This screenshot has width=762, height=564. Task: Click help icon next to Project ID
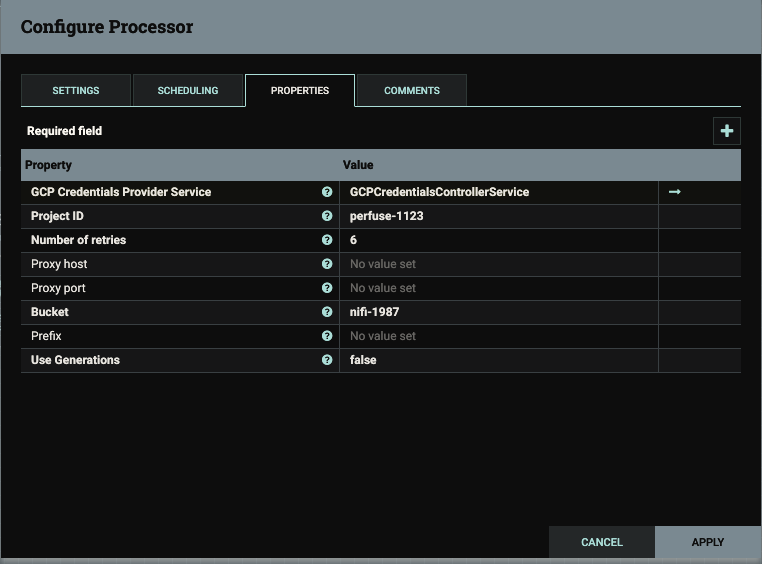pyautogui.click(x=327, y=216)
